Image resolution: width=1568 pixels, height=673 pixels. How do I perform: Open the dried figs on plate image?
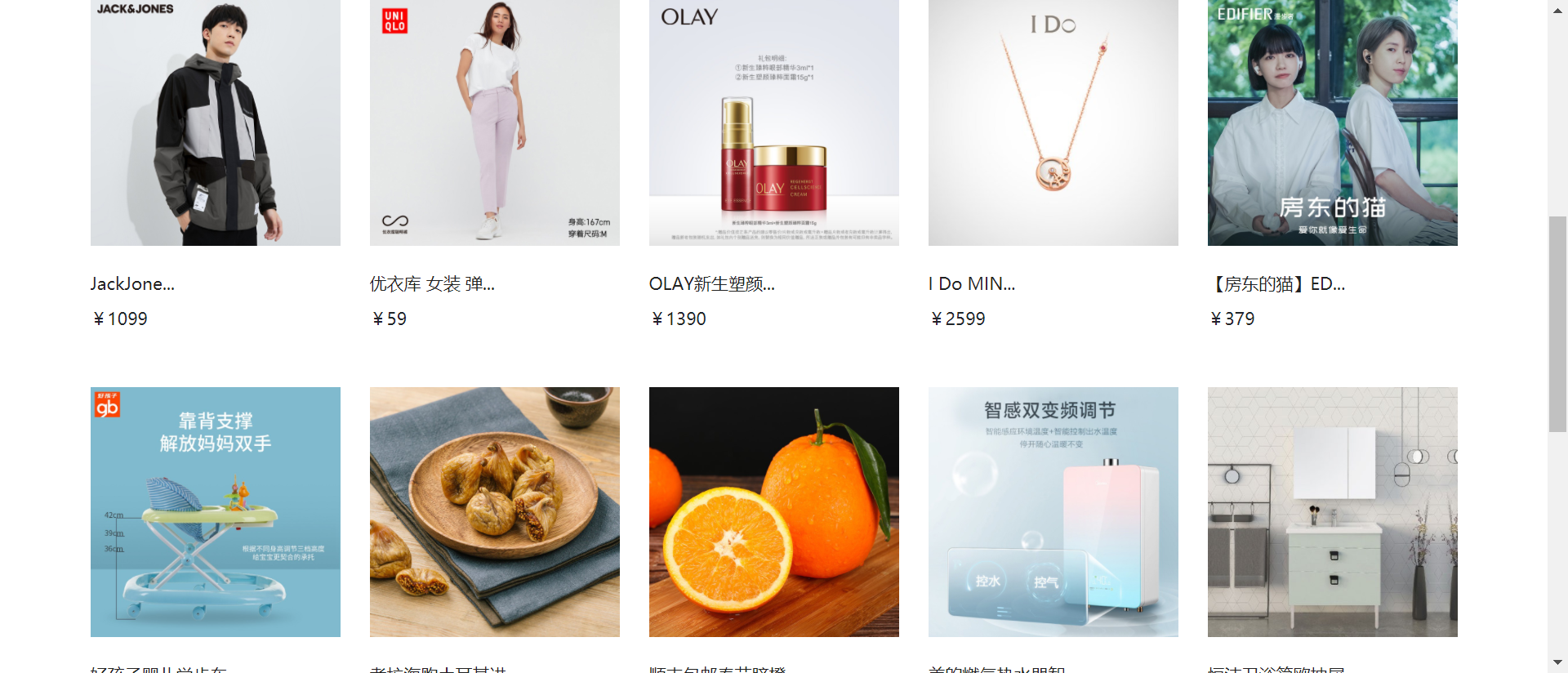pos(495,512)
